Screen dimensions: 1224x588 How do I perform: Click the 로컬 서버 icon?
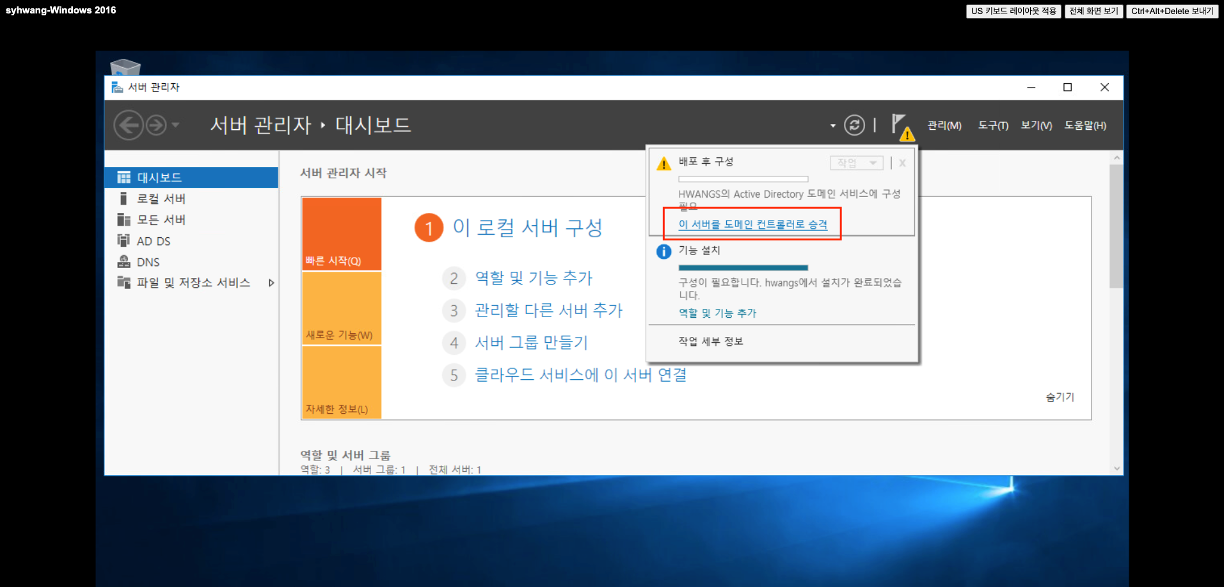coord(124,198)
